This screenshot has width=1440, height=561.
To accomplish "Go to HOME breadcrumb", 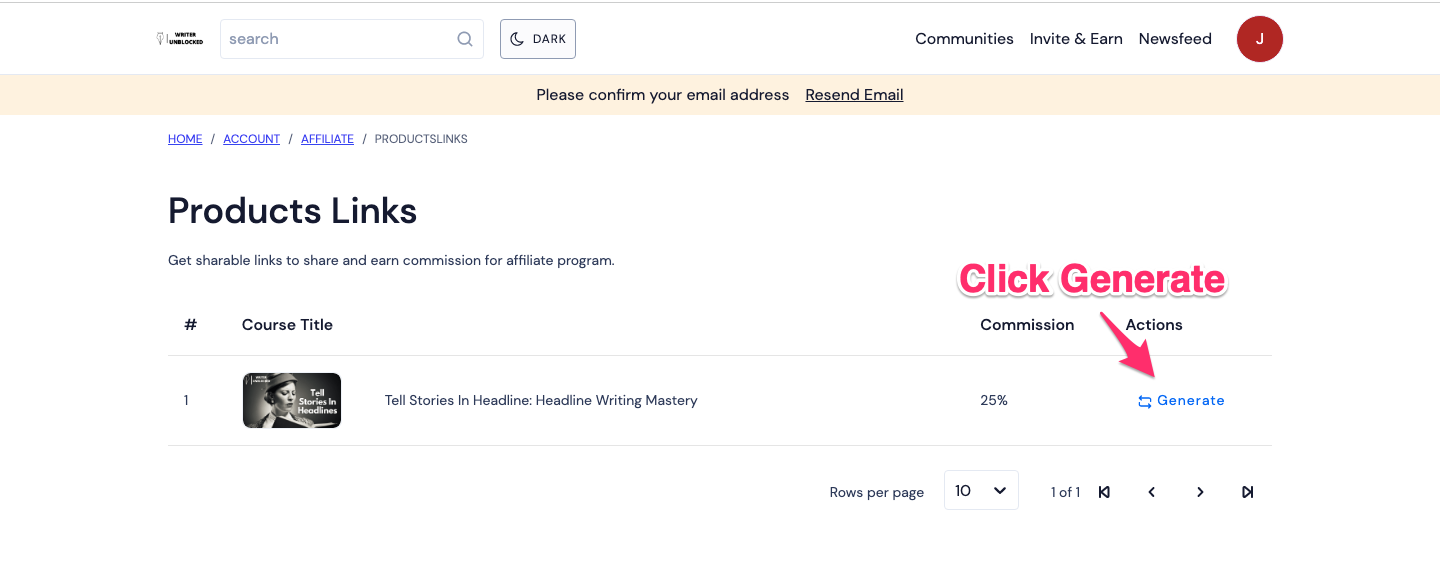I will (x=185, y=139).
